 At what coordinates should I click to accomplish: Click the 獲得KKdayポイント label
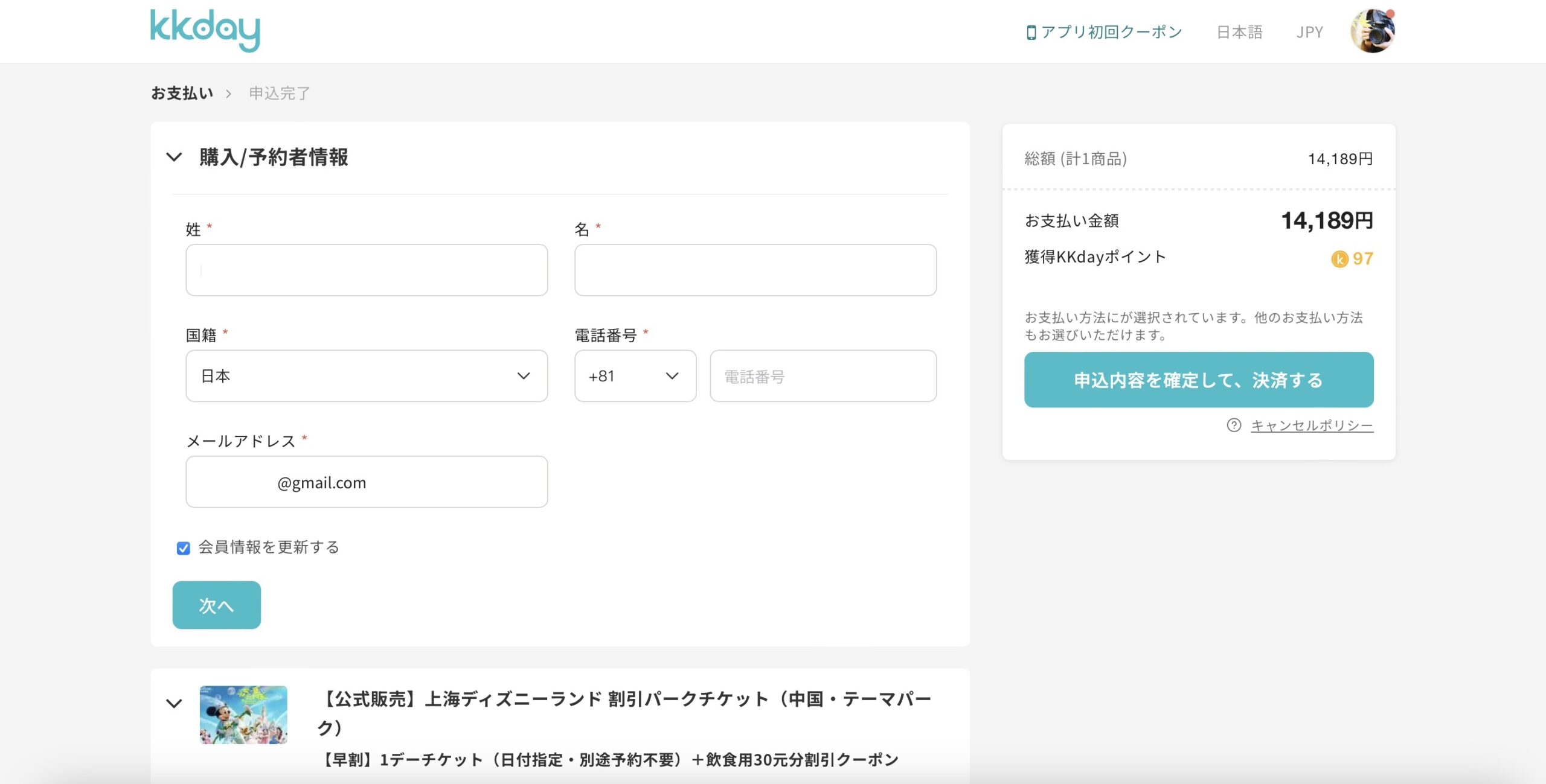(1095, 257)
